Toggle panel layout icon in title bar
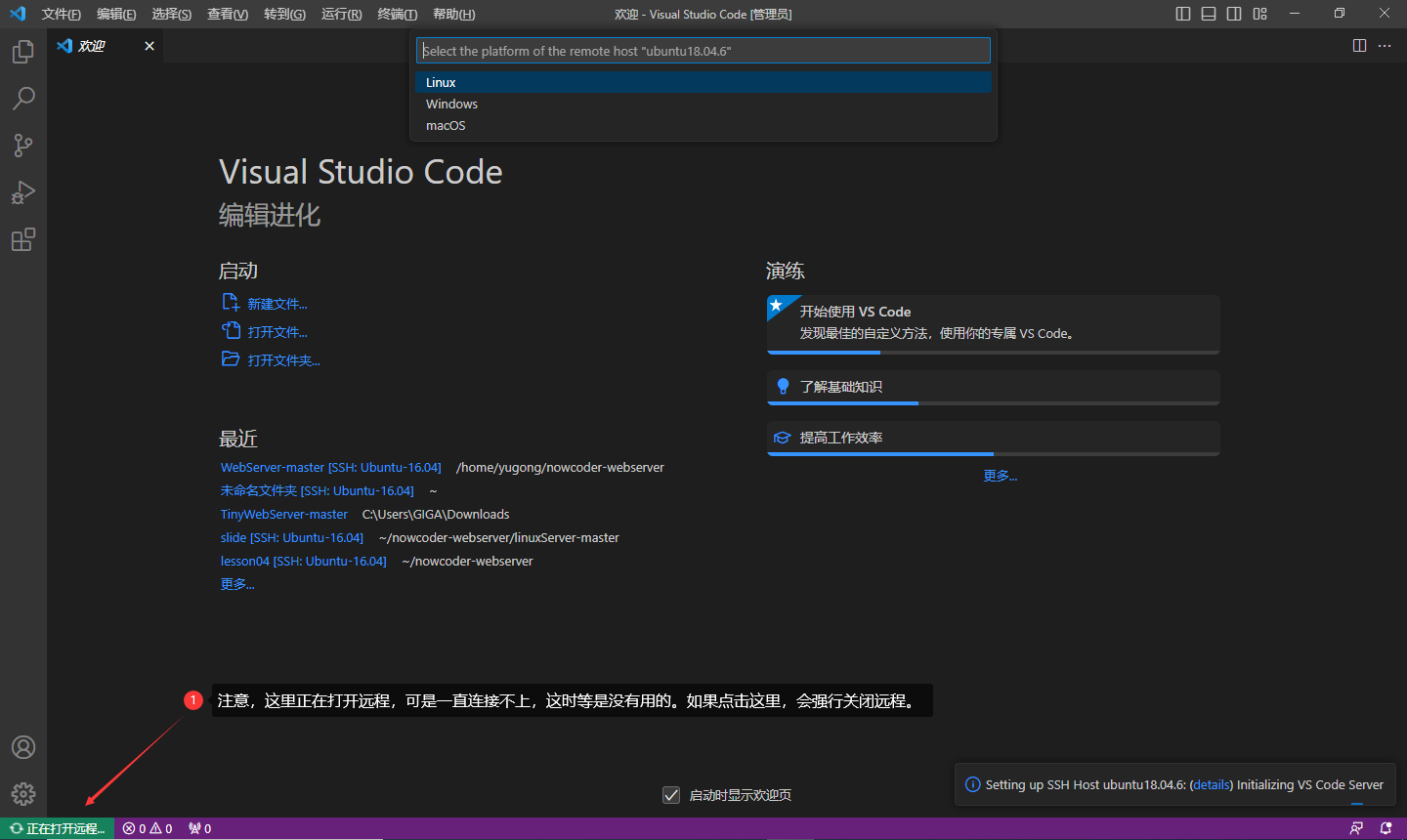Image resolution: width=1407 pixels, height=840 pixels. pyautogui.click(x=1209, y=14)
